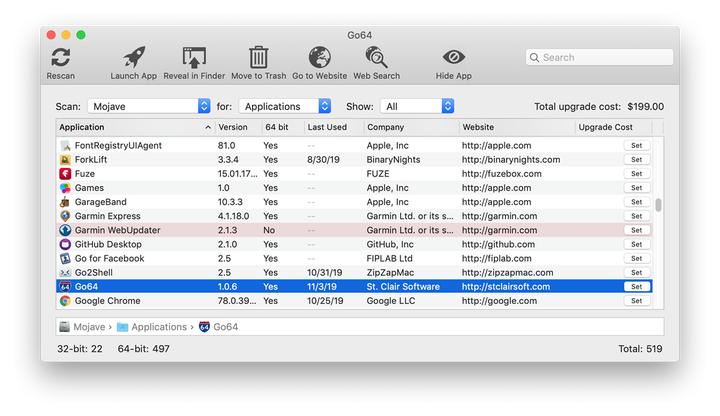Select the GitHub Desktop app icon
The height and width of the screenshot is (416, 720).
click(x=65, y=244)
